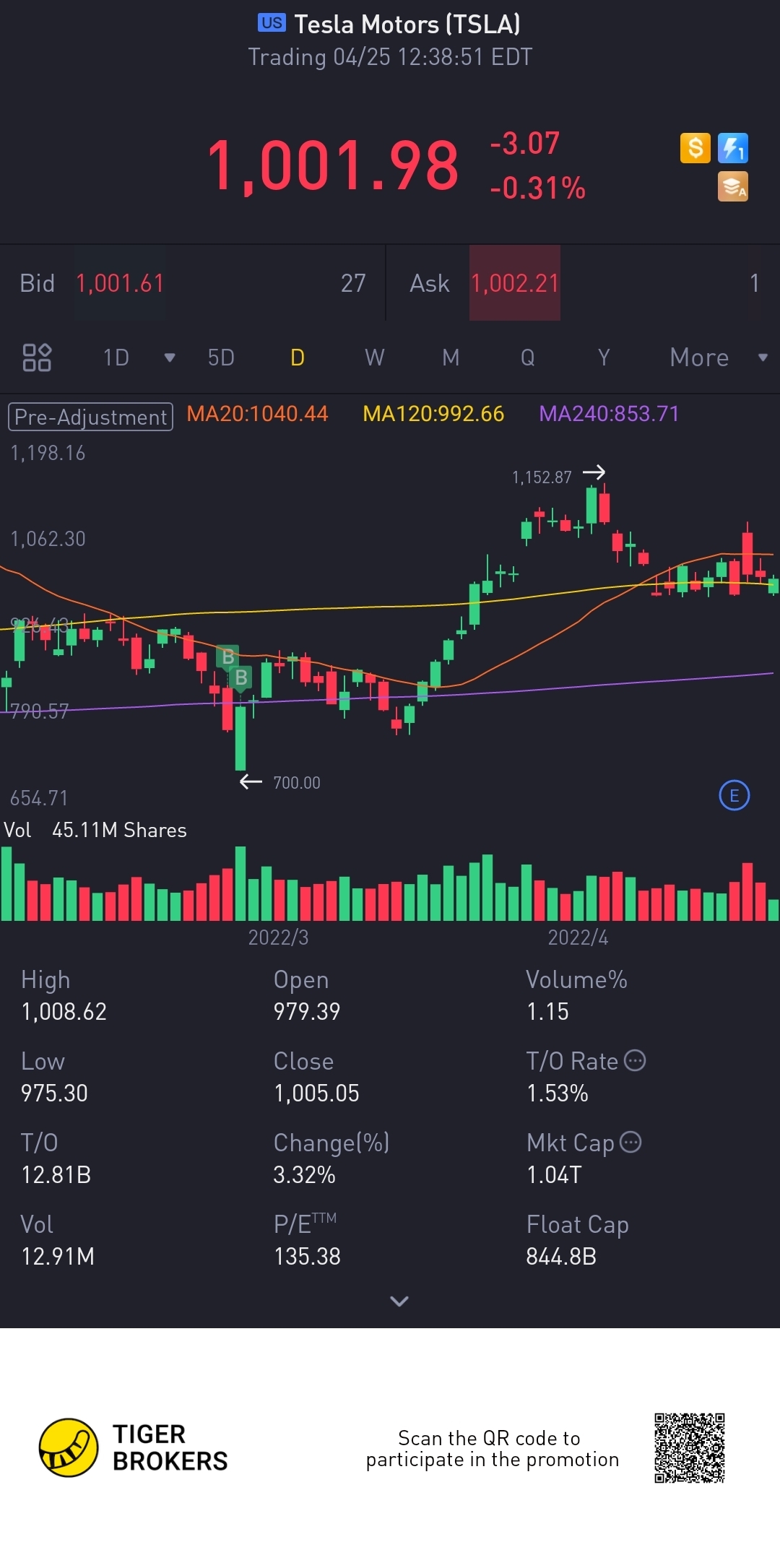Viewport: 780px width, 1568px height.
Task: Tap the MA120:992.66 indicator label
Action: click(x=433, y=414)
